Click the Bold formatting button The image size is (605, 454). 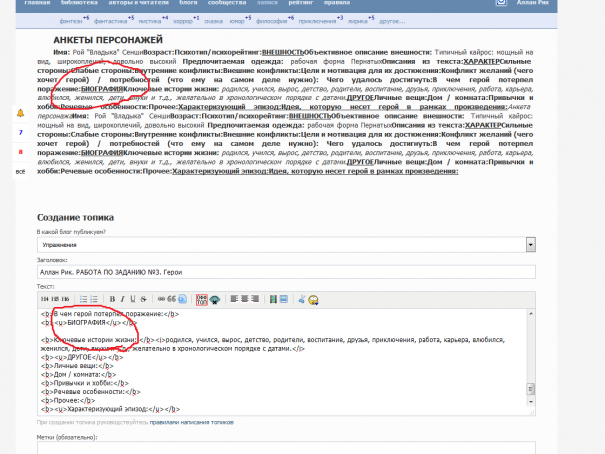point(112,298)
